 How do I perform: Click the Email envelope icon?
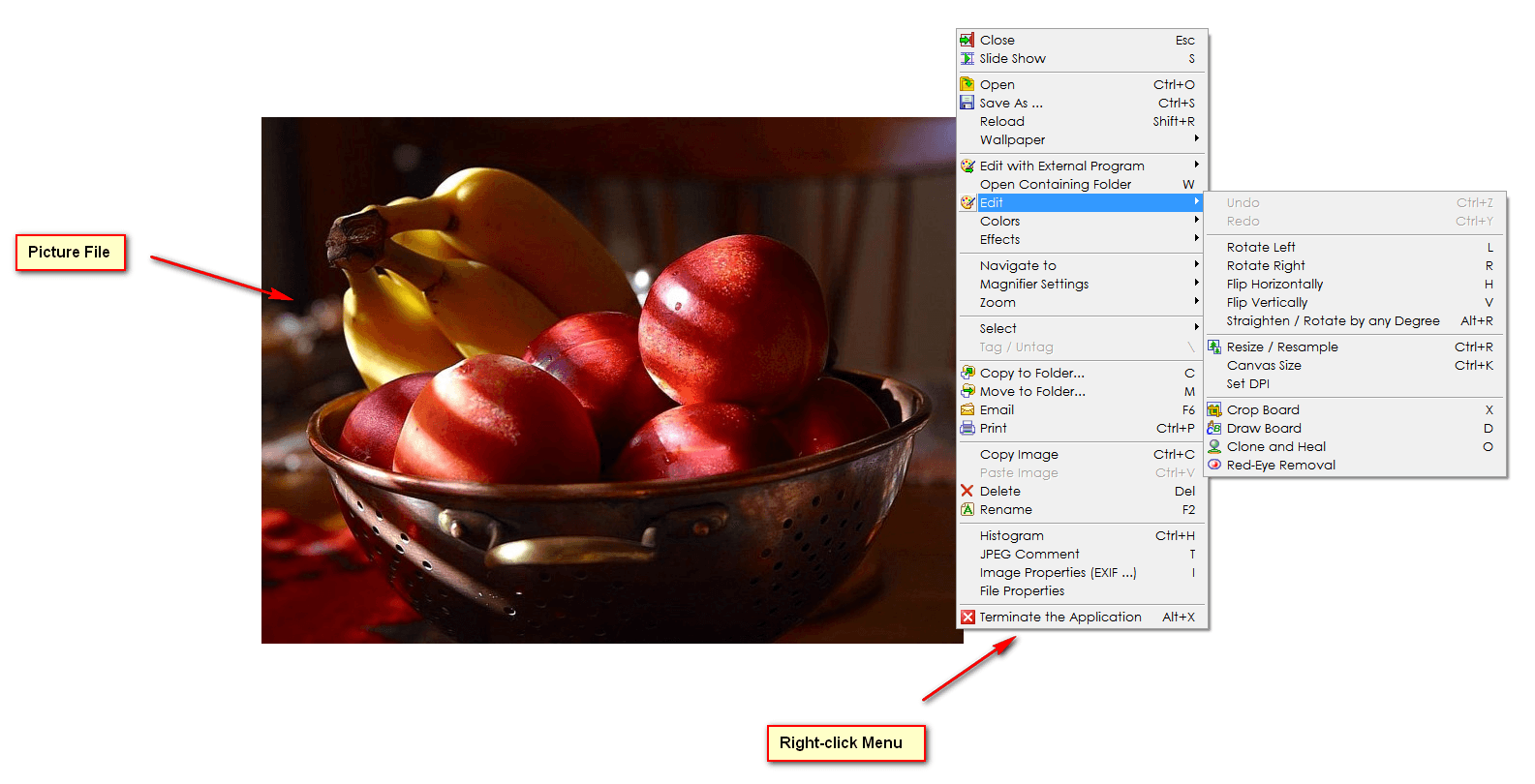967,409
